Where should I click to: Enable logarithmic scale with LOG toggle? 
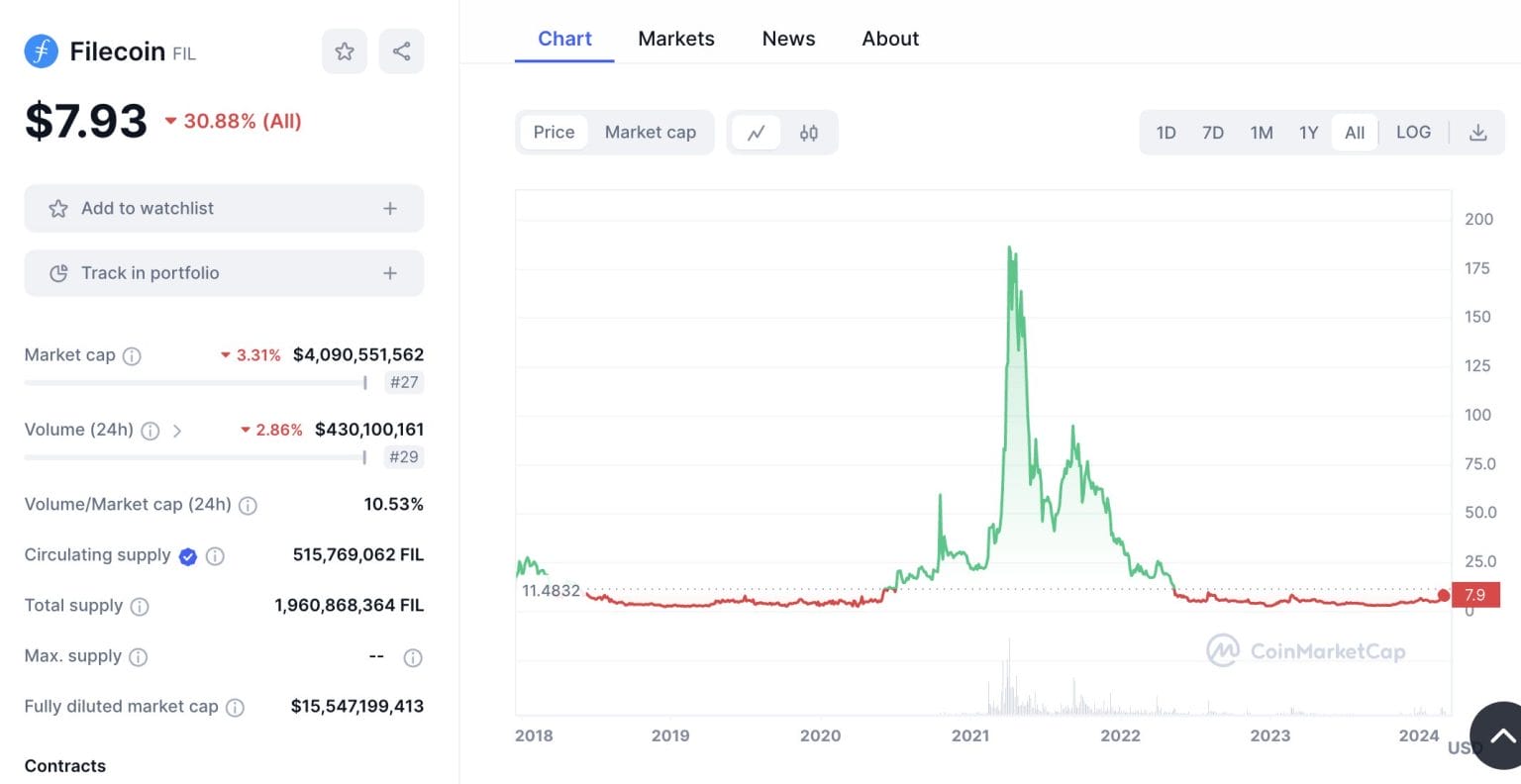coord(1413,132)
